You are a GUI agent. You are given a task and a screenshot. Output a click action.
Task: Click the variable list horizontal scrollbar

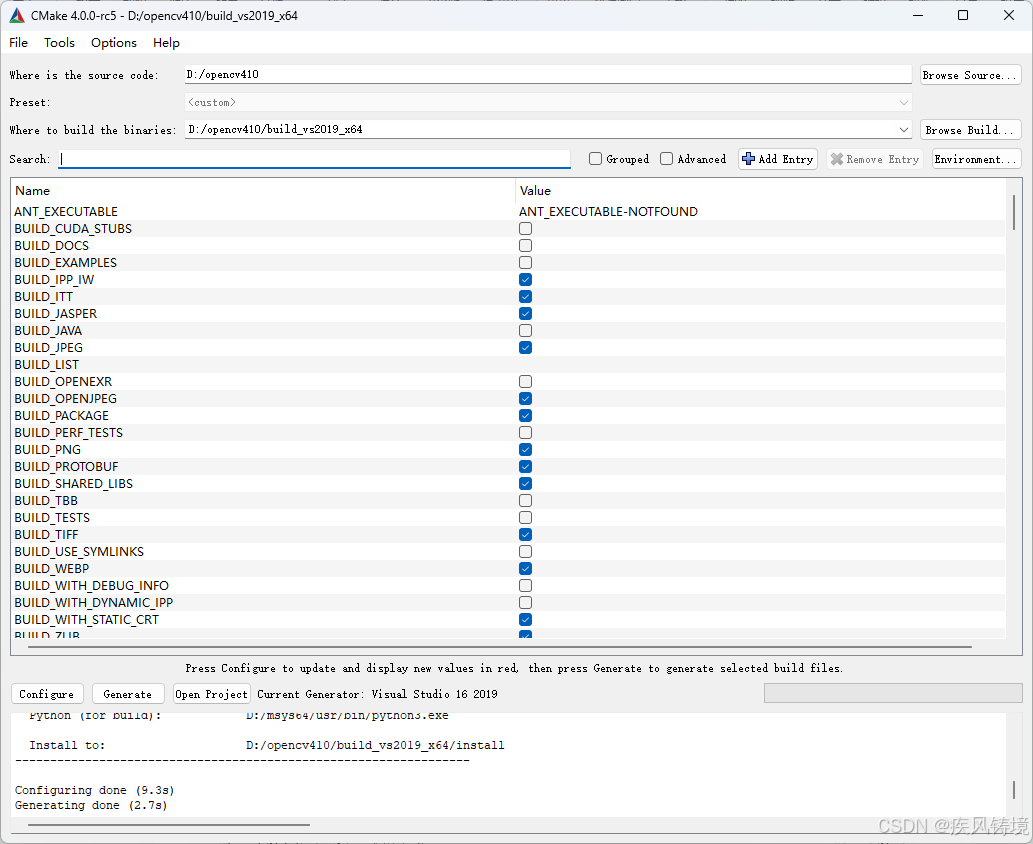pos(500,647)
